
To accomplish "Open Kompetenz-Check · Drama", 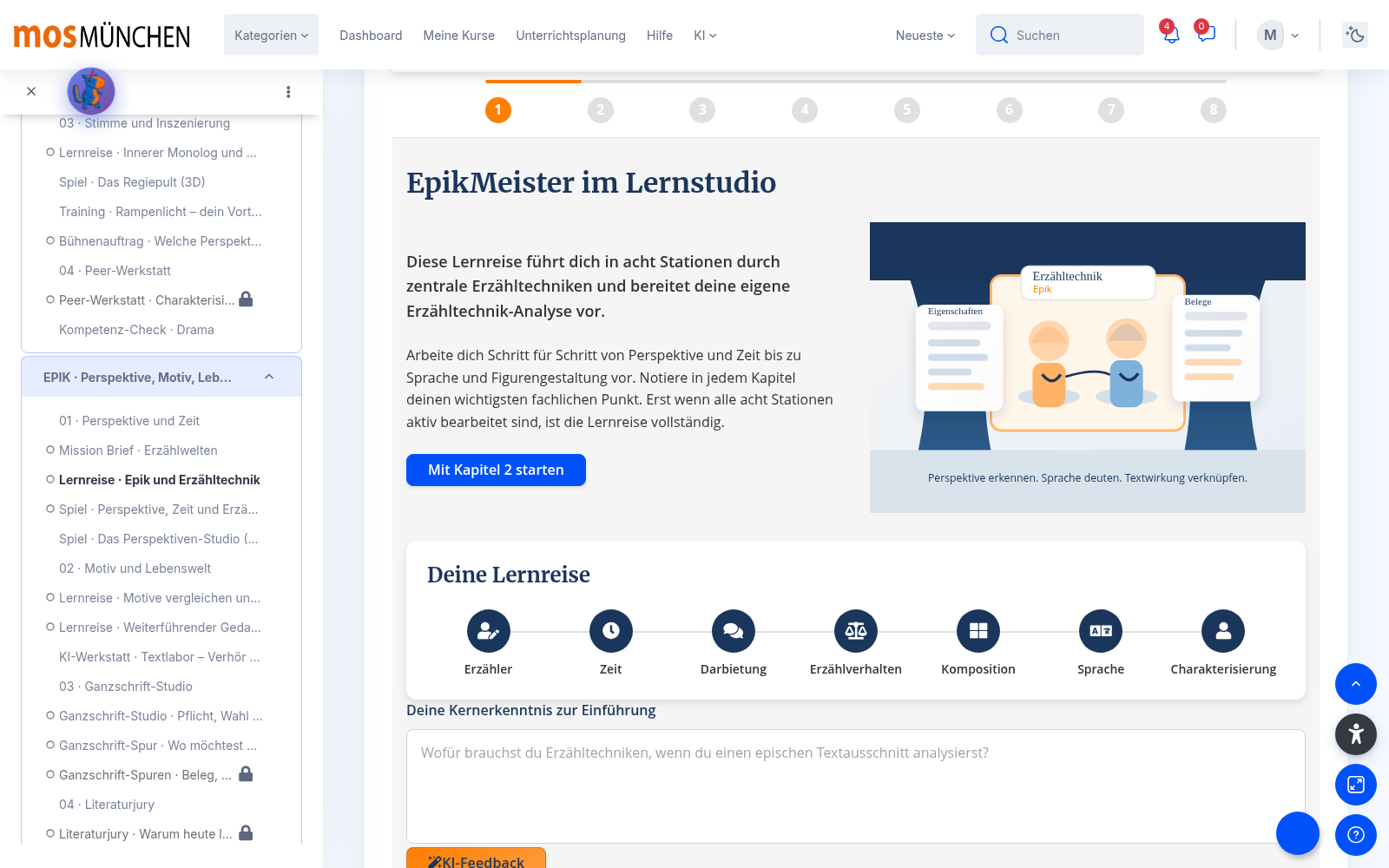I will tap(136, 329).
